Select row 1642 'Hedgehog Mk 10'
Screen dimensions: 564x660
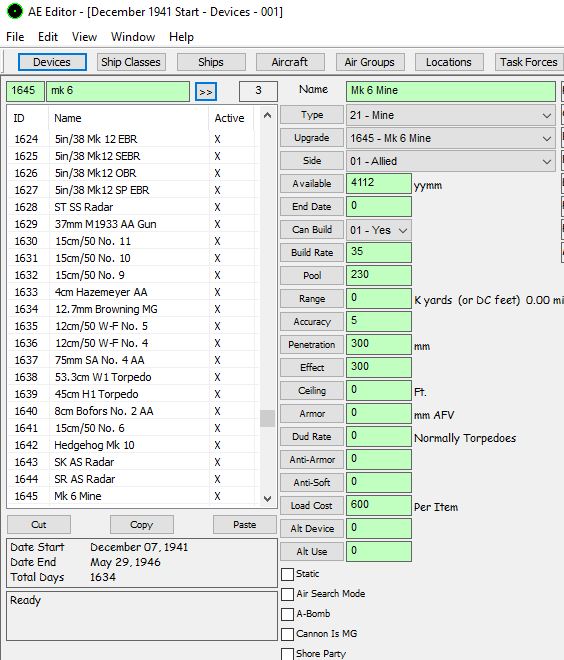point(131,445)
